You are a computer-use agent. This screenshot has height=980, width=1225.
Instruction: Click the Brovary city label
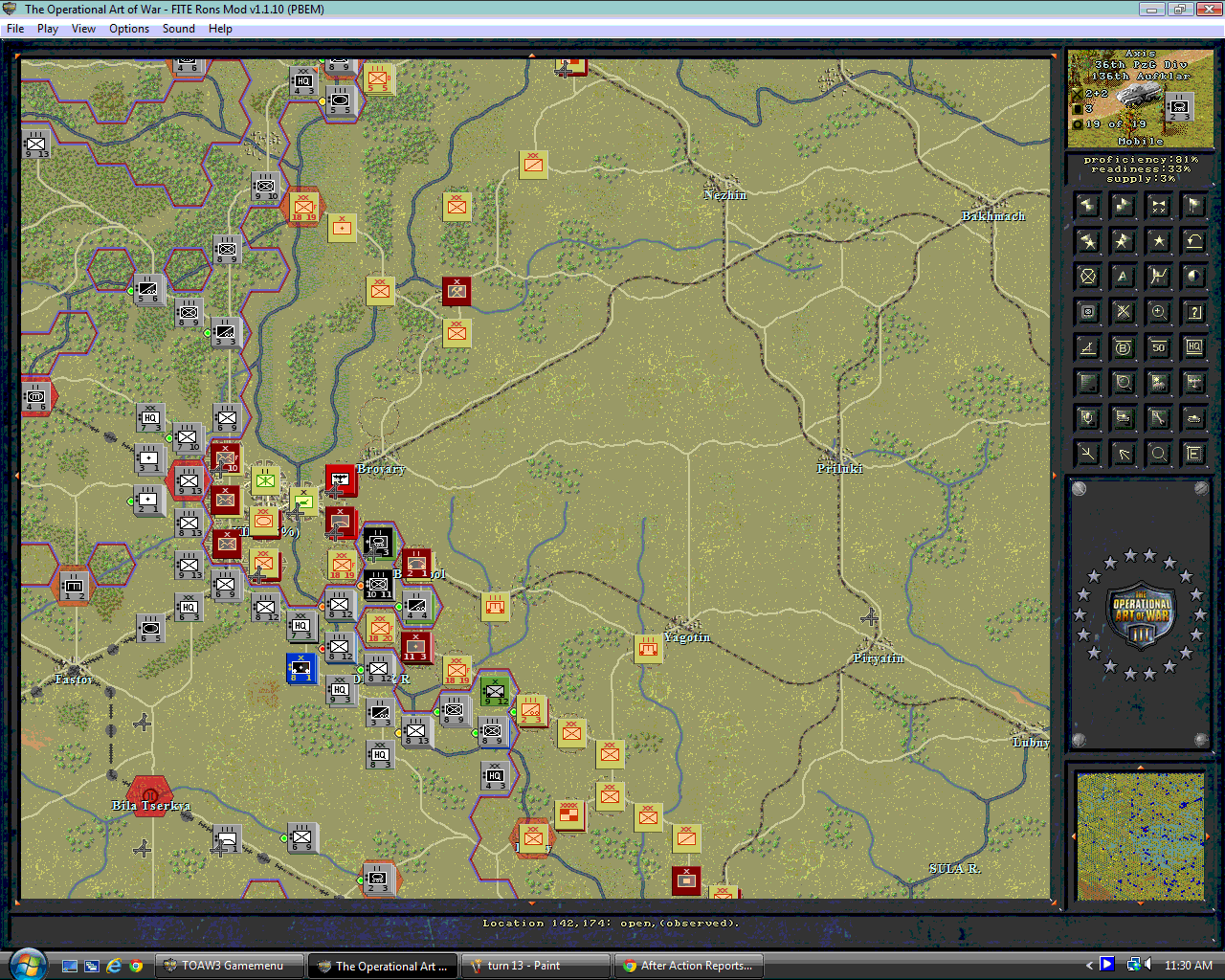pos(381,469)
